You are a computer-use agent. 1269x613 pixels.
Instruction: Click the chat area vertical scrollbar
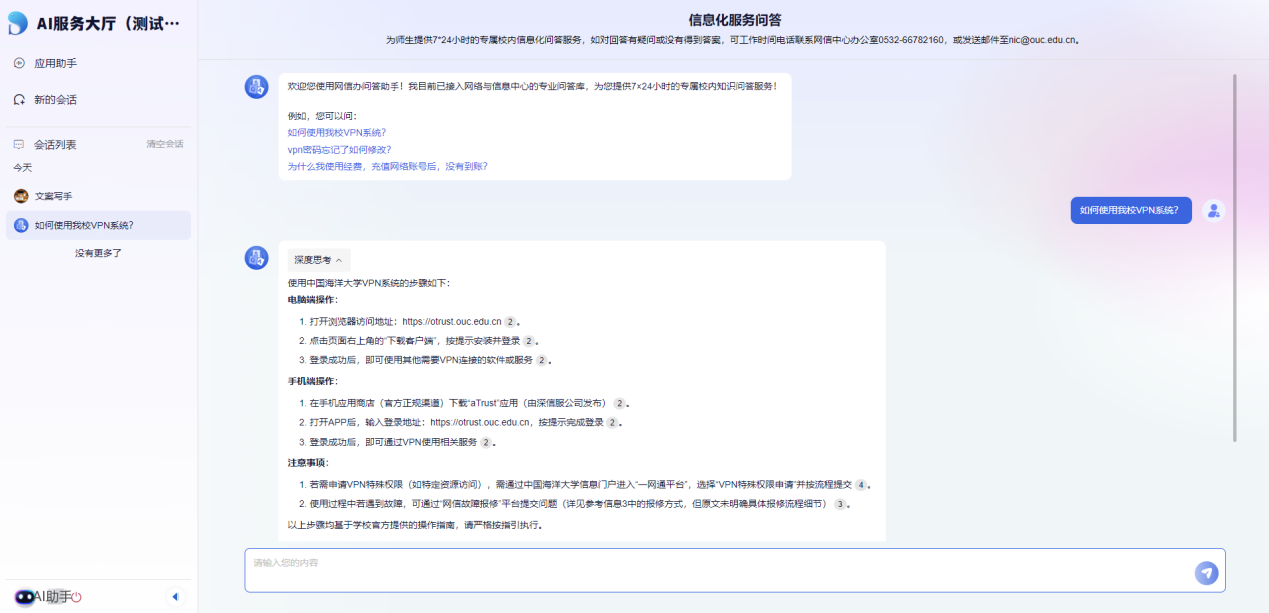pyautogui.click(x=1235, y=260)
